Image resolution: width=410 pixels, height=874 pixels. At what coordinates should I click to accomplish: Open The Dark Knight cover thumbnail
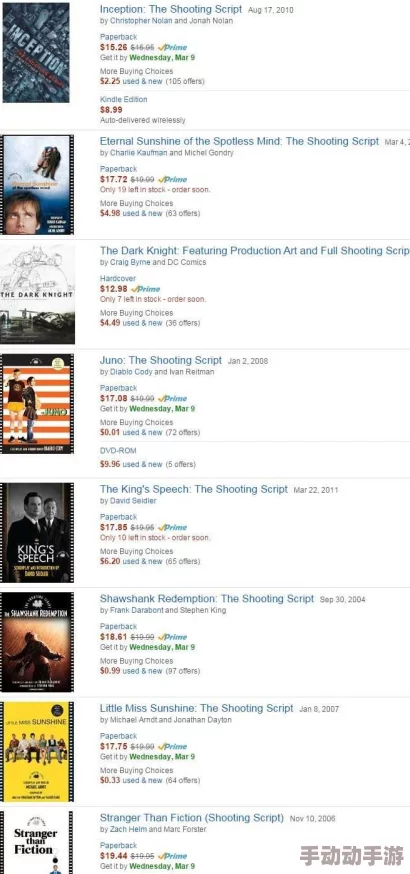37,294
